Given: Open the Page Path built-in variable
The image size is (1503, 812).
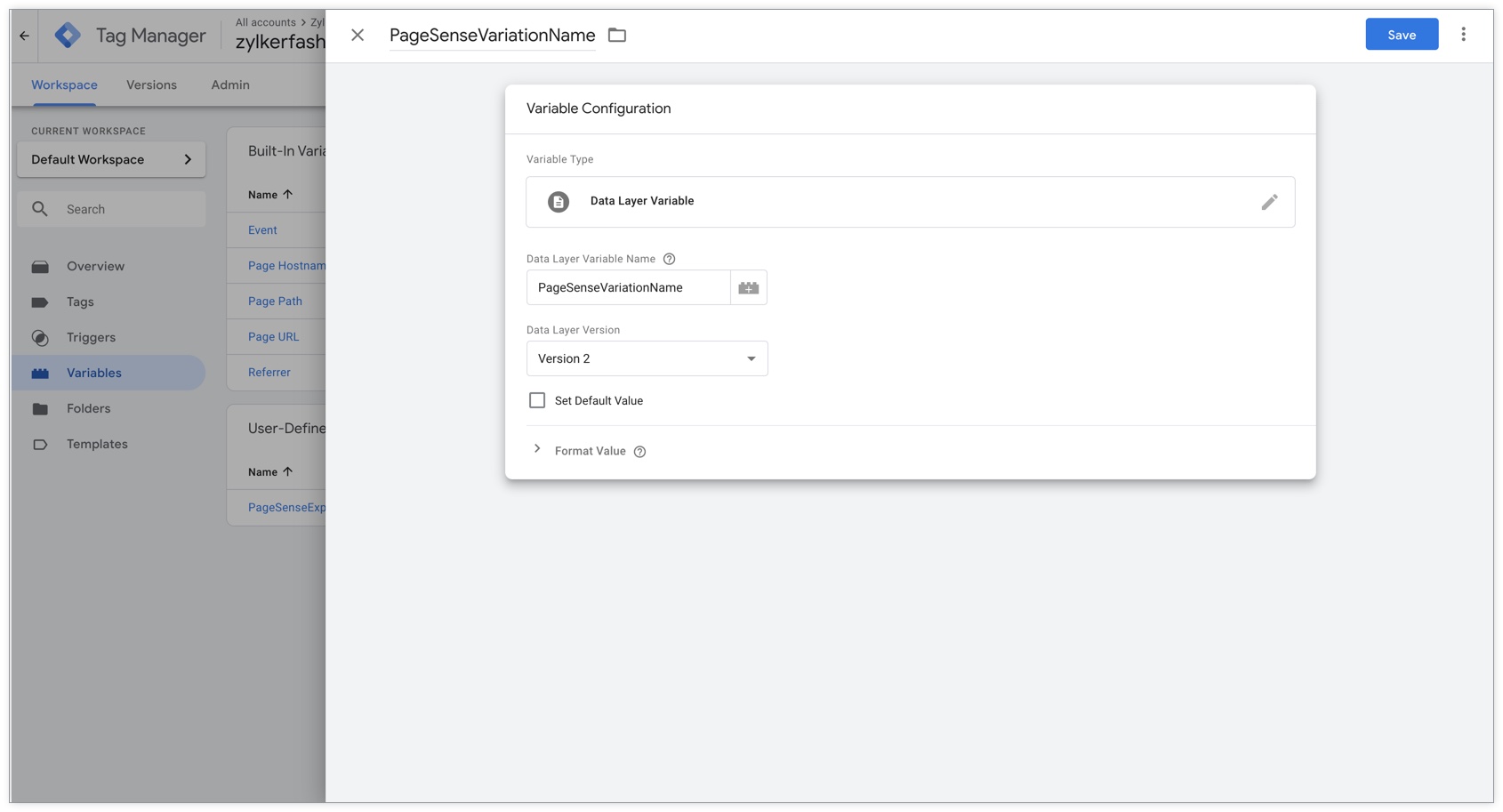Looking at the screenshot, I should click(x=275, y=301).
